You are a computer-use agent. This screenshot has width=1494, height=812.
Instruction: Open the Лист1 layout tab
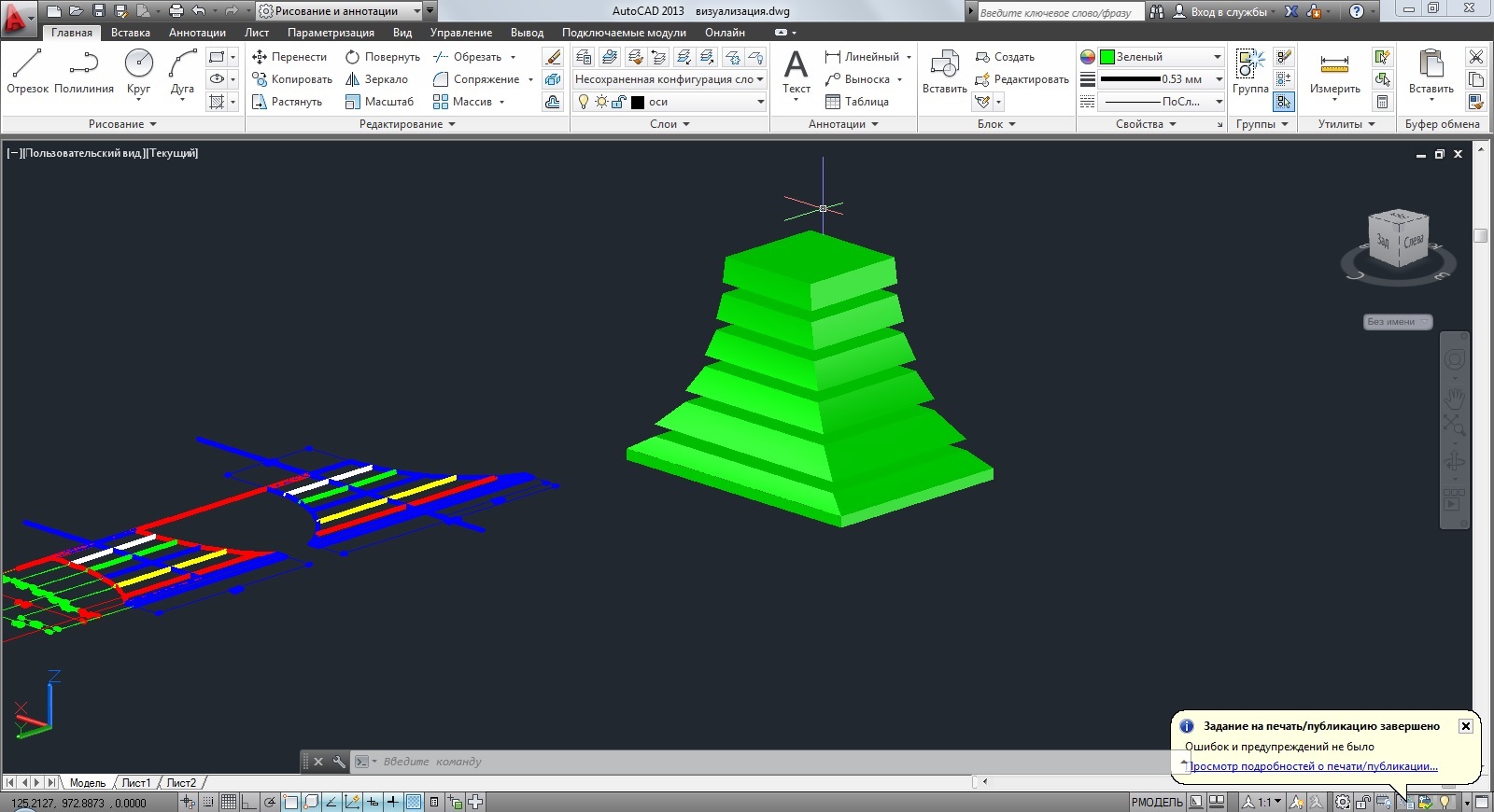pyautogui.click(x=136, y=783)
